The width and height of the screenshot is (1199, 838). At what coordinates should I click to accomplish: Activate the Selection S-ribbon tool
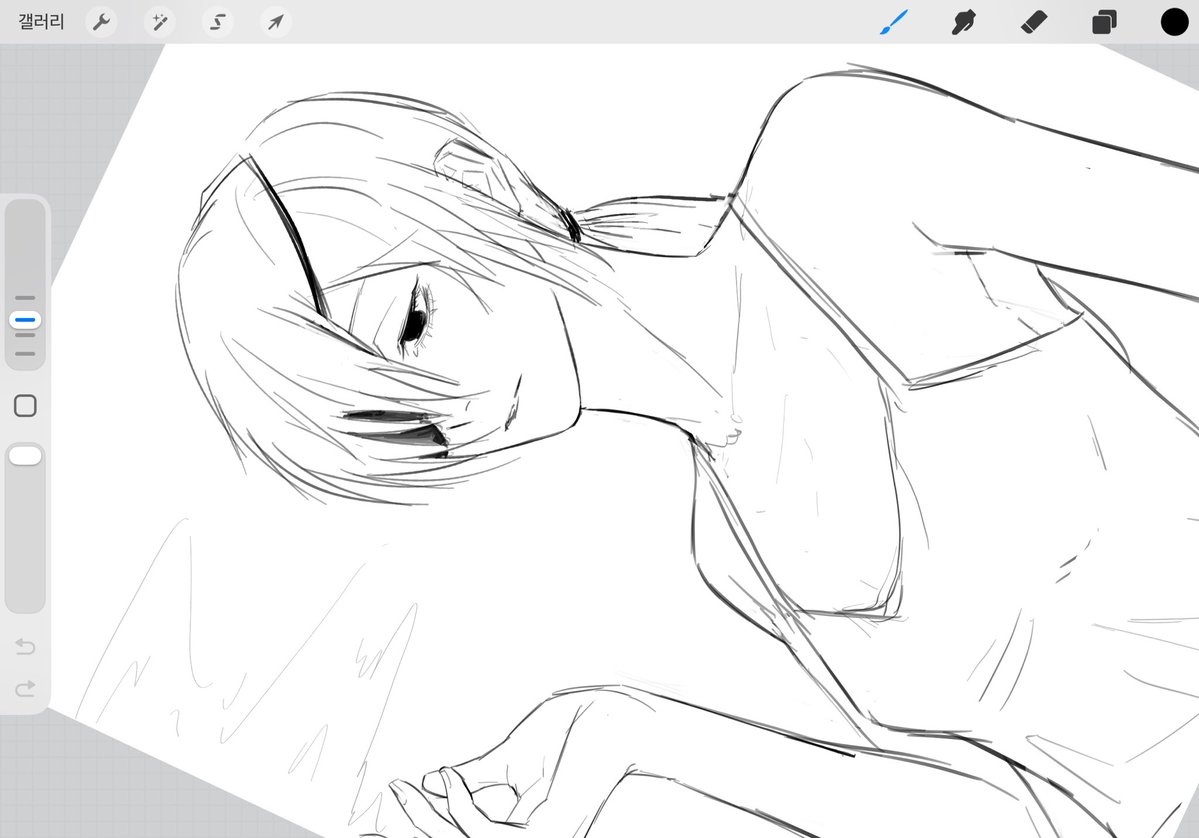click(x=218, y=22)
